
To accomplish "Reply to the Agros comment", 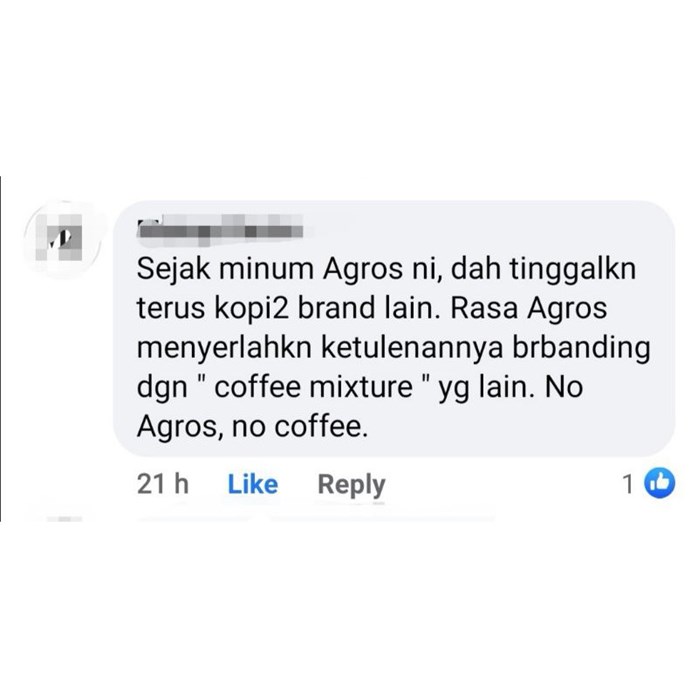I will tap(351, 485).
